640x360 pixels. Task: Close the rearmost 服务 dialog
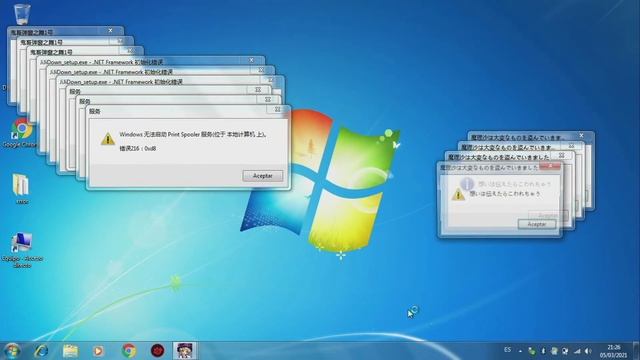point(258,90)
